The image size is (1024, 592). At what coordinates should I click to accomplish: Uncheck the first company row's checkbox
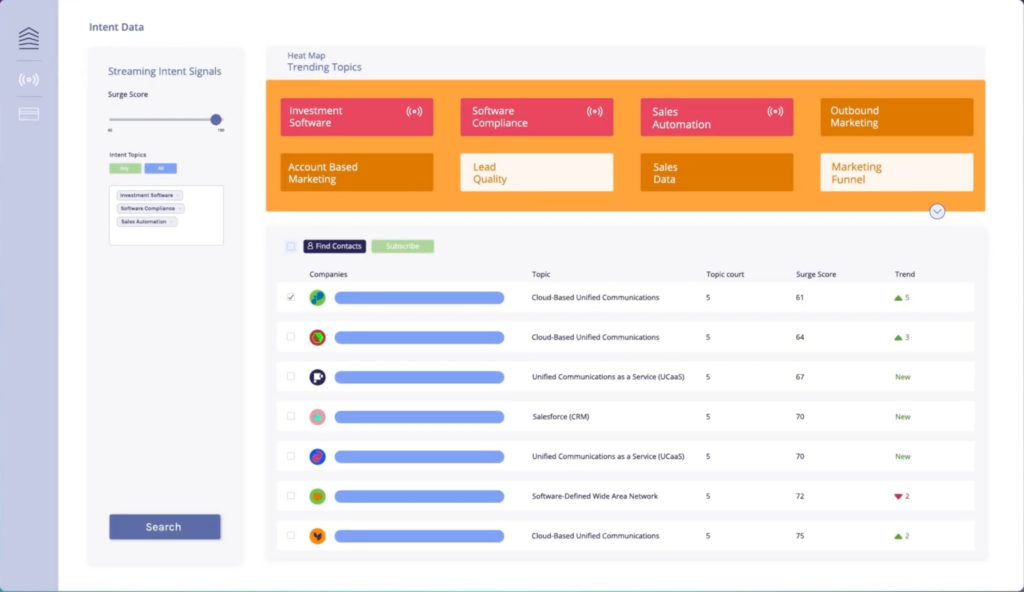coord(291,297)
